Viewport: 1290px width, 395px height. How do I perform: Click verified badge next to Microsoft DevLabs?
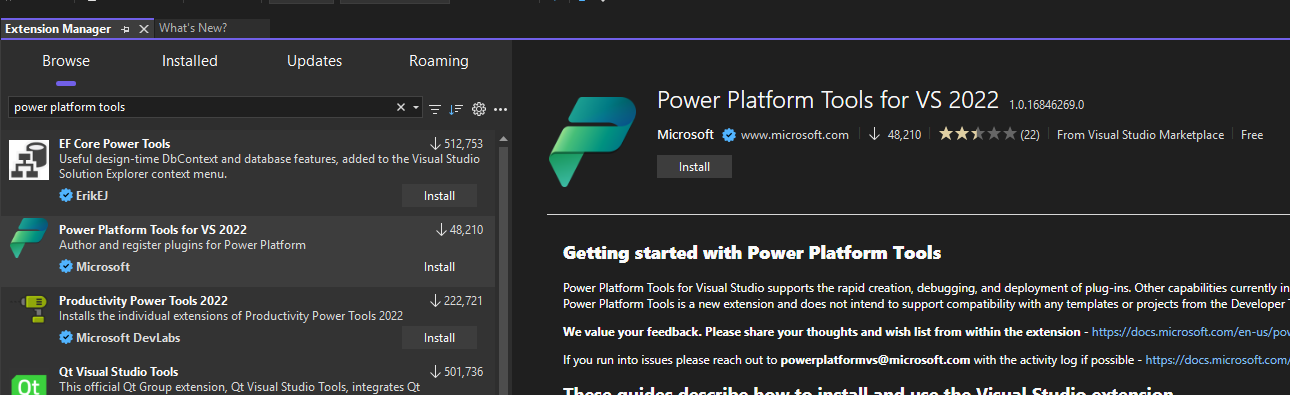(x=66, y=338)
